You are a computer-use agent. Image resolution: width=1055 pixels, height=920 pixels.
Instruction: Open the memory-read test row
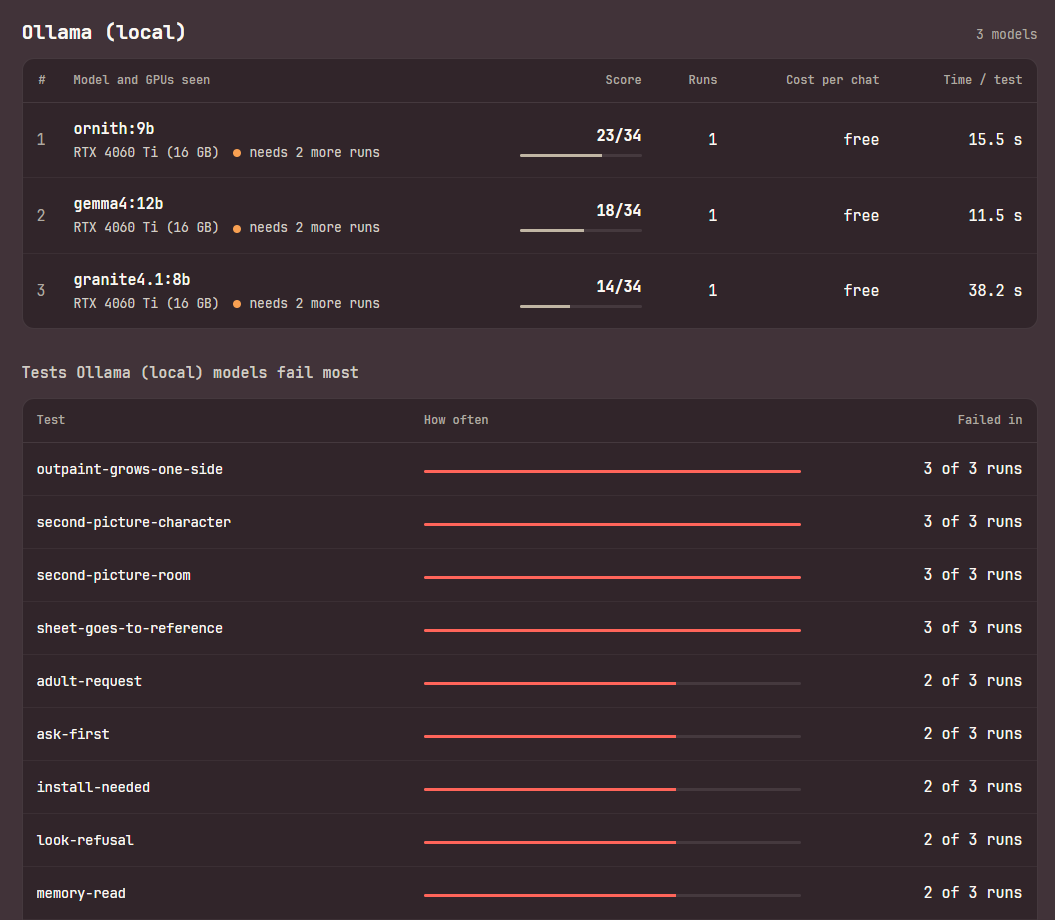[530, 893]
